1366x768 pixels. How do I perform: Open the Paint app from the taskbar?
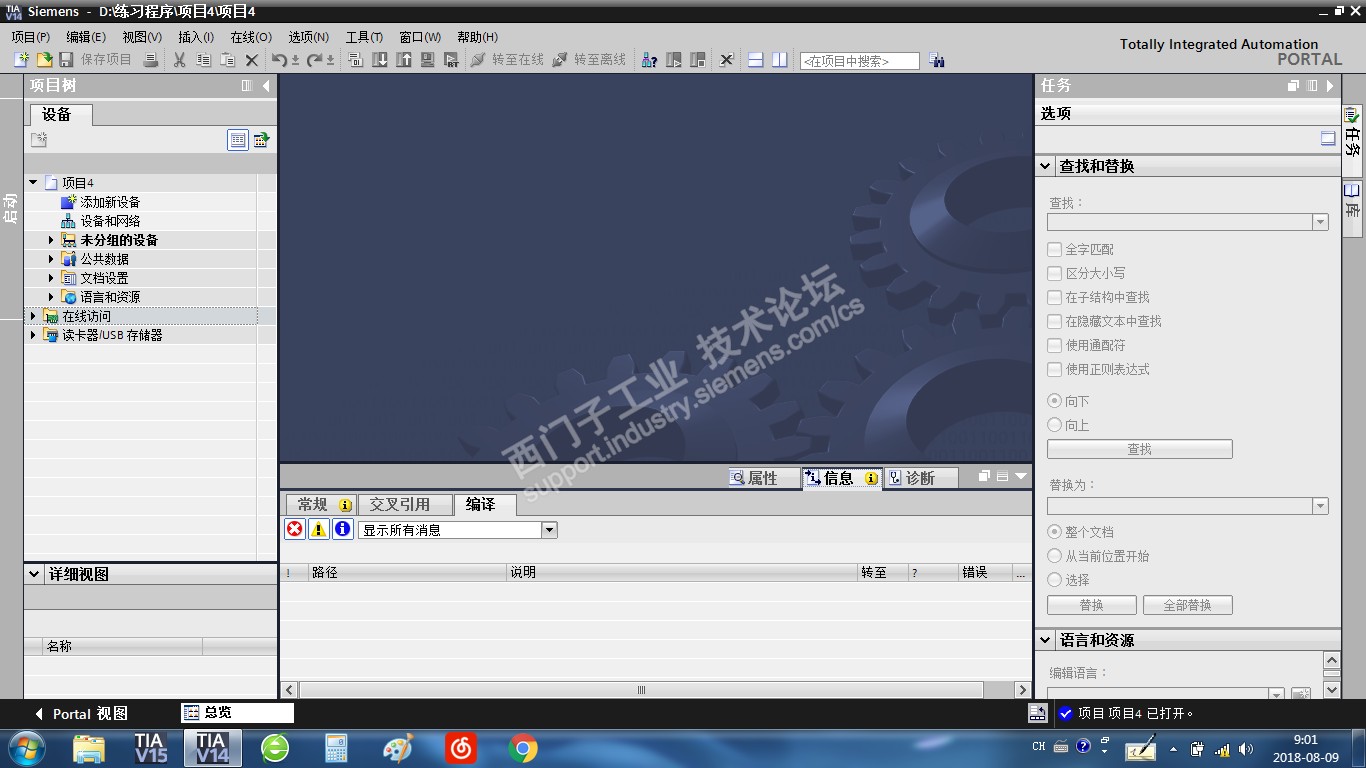[x=398, y=748]
